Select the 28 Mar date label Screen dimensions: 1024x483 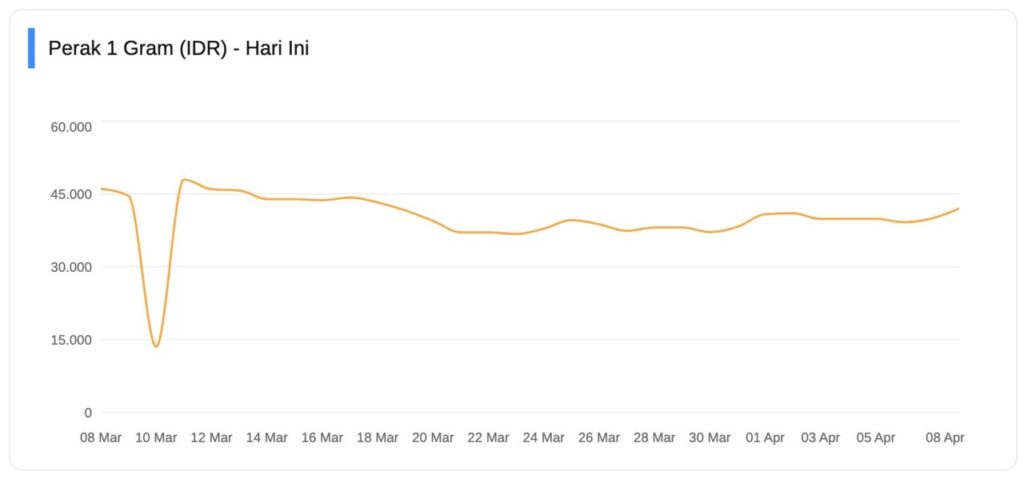pyautogui.click(x=653, y=438)
